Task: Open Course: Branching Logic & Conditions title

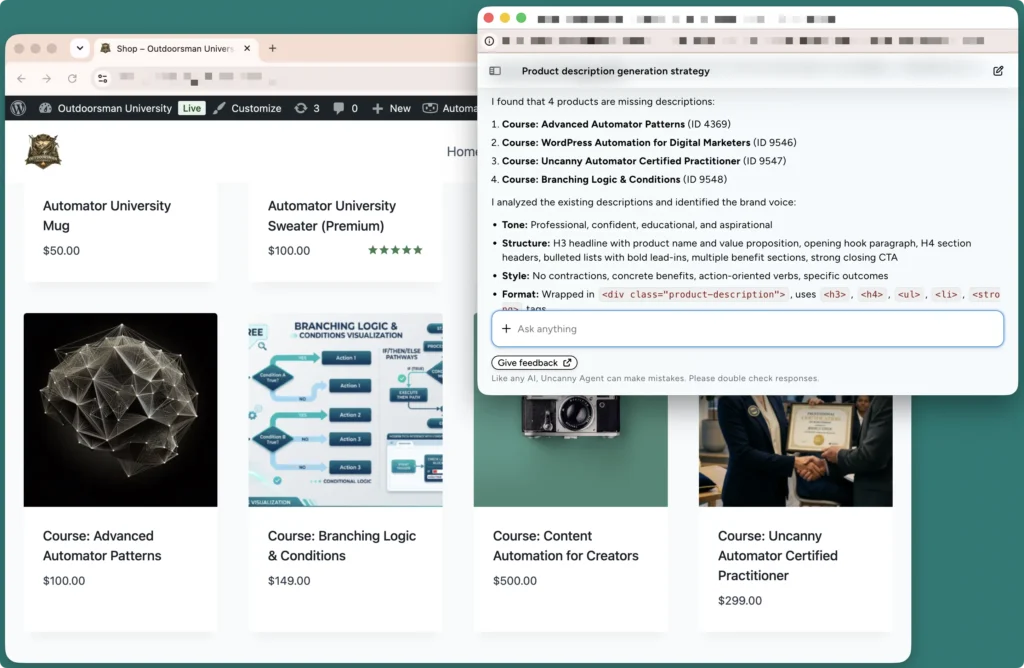Action: 342,545
